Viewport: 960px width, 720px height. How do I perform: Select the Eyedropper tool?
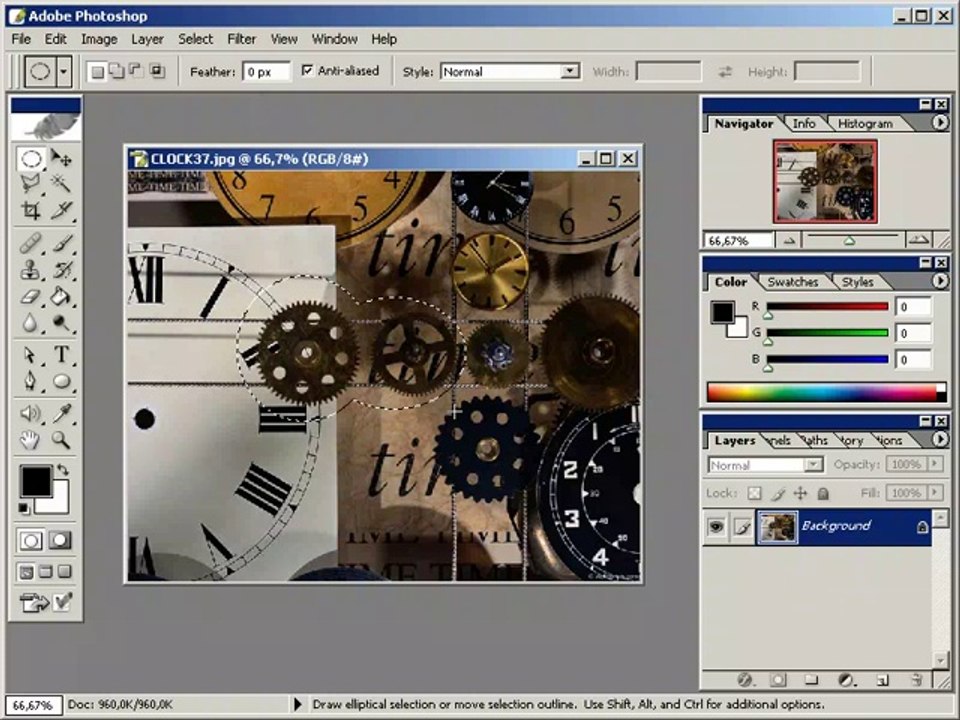point(61,414)
